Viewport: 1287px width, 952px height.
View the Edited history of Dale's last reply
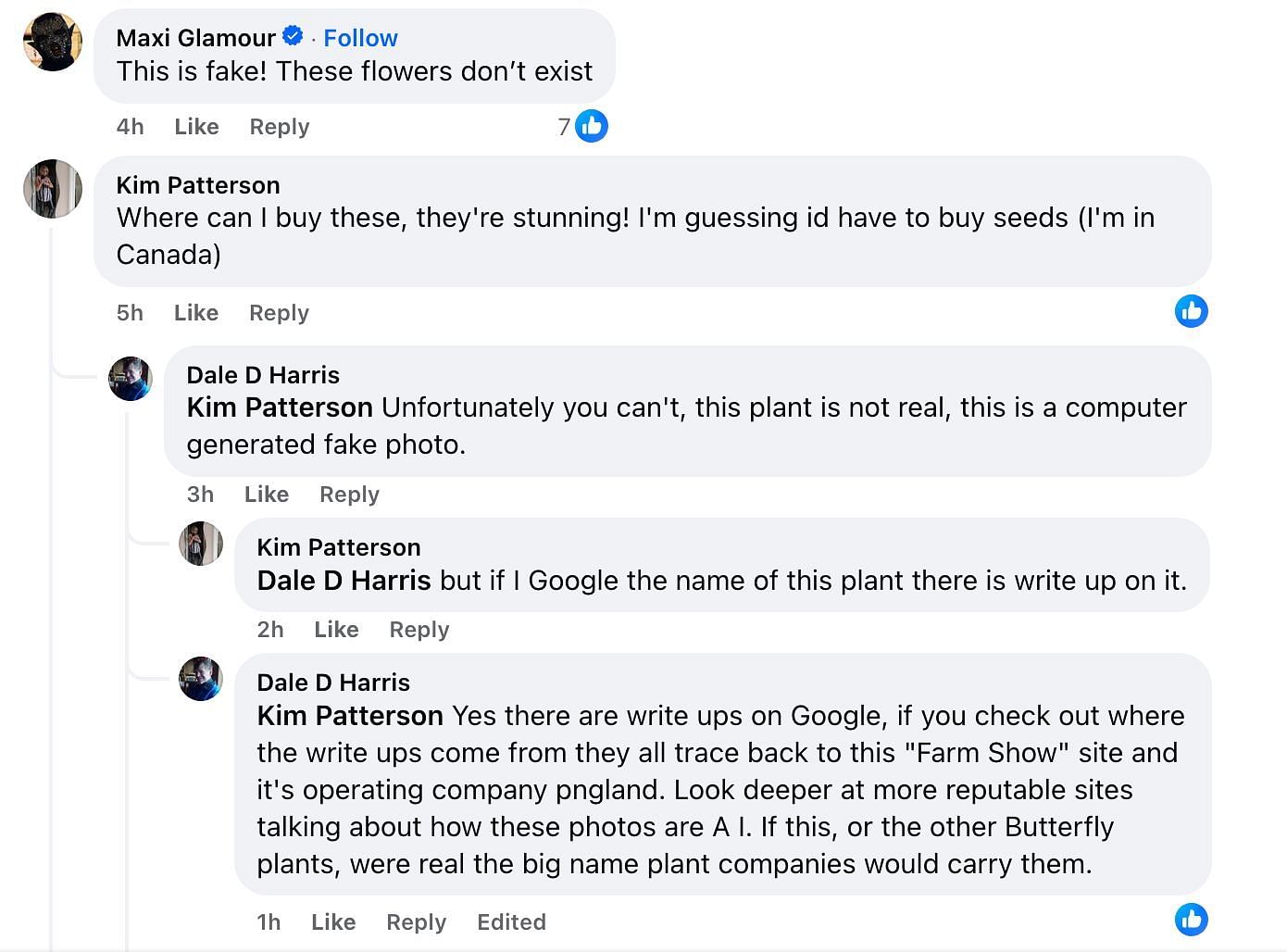511,922
